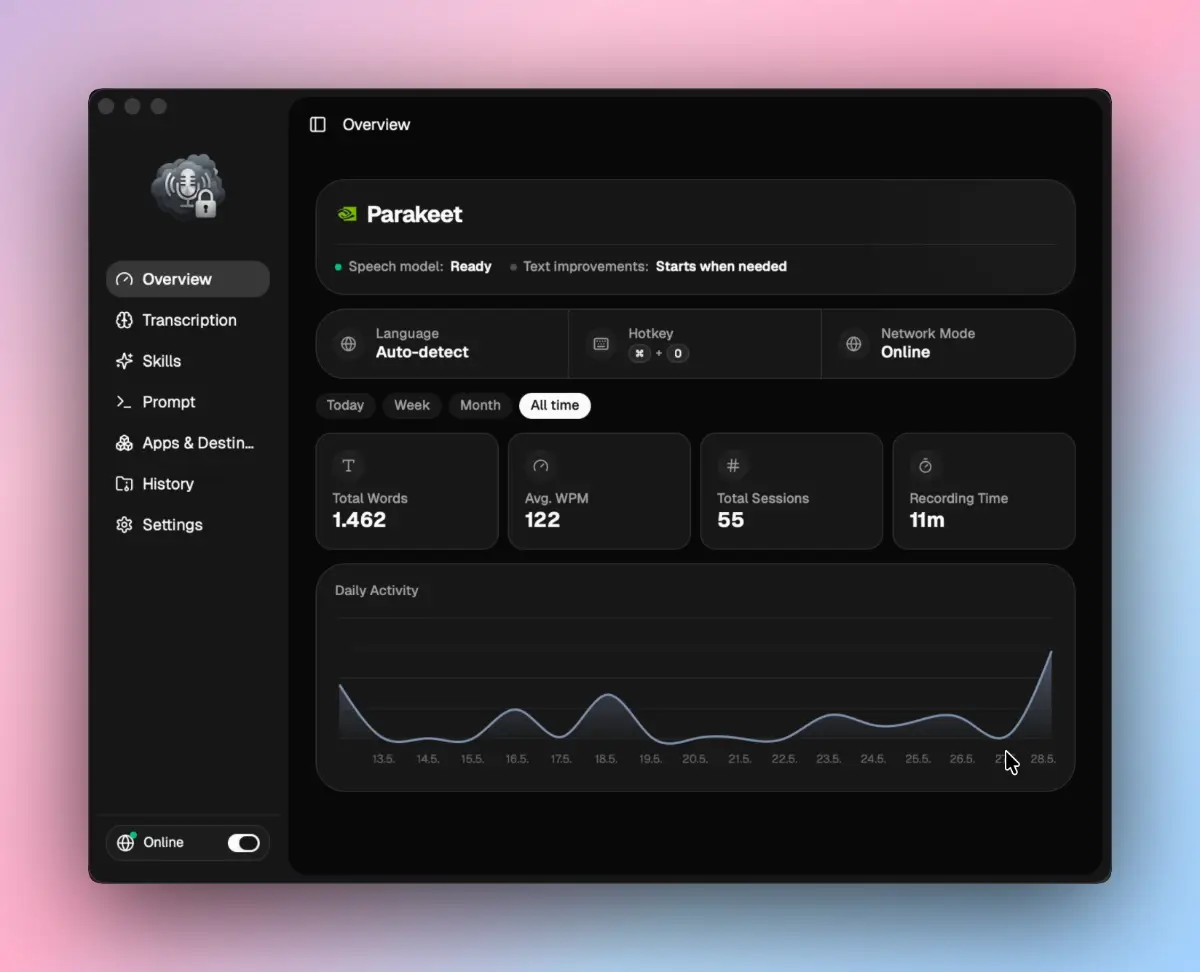Select the Week time filter
Image resolution: width=1200 pixels, height=972 pixels.
point(412,405)
